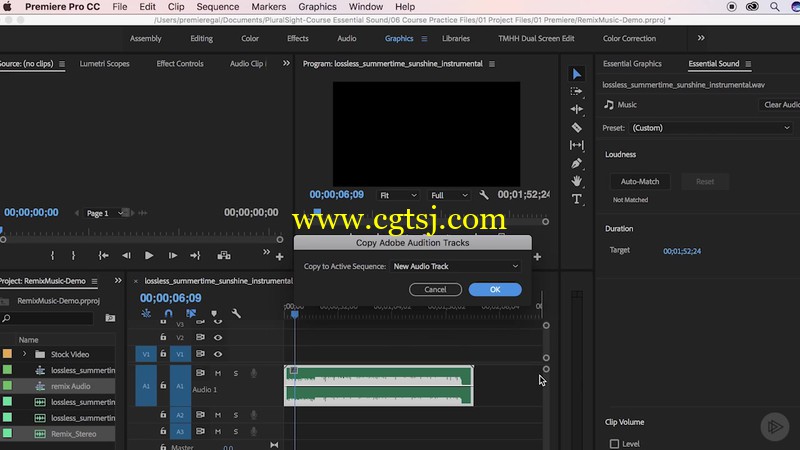Expand the Stock Video bin
The image size is (800, 450).
(24, 354)
